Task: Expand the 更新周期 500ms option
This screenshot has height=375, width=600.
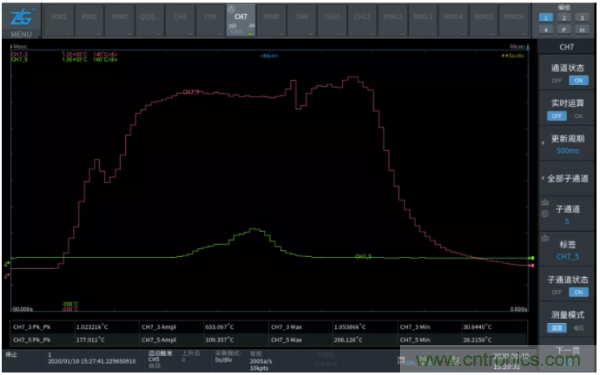Action: point(567,144)
